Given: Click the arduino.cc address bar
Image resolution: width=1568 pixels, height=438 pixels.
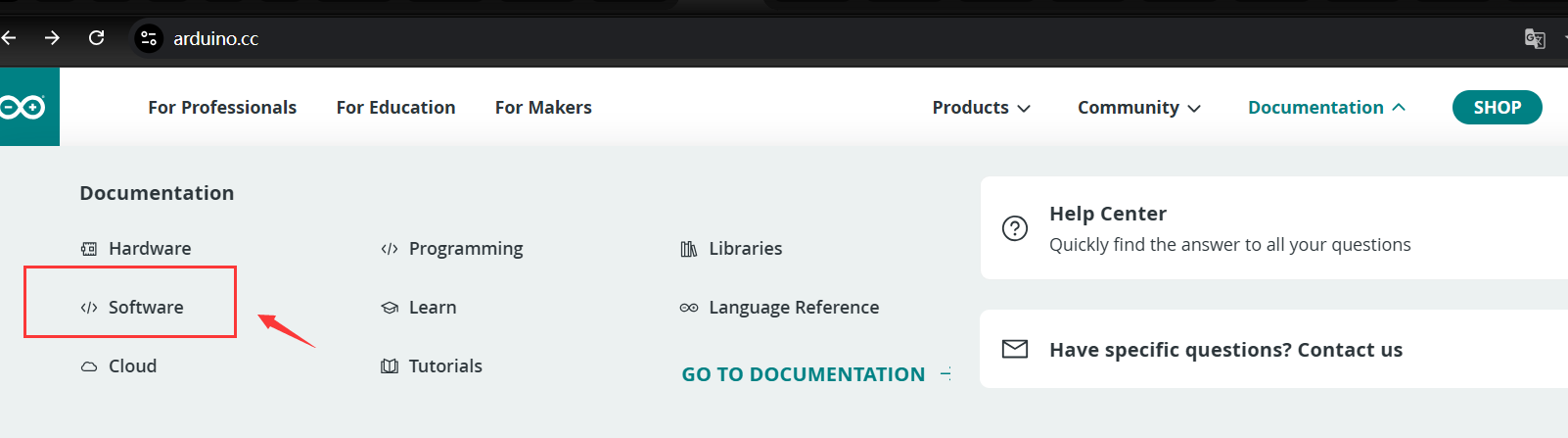Looking at the screenshot, I should pos(215,38).
